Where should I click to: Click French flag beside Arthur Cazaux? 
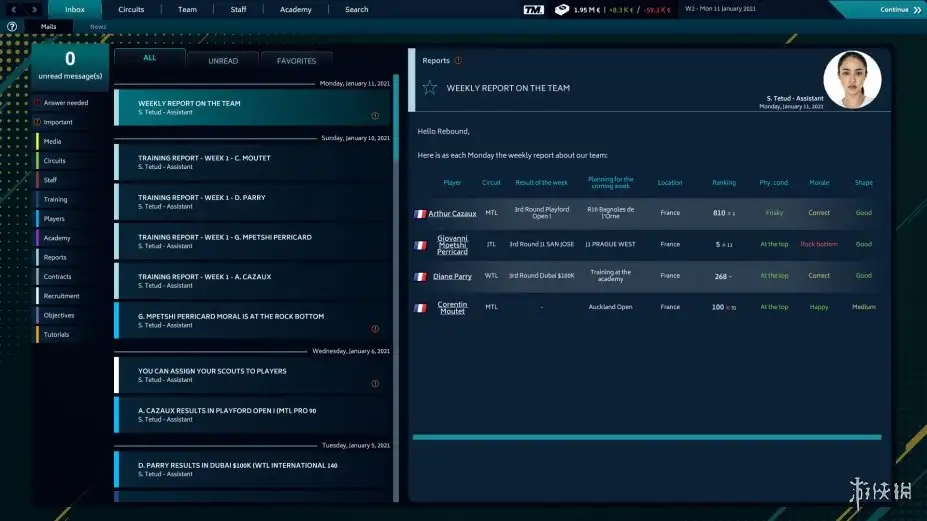pyautogui.click(x=420, y=213)
